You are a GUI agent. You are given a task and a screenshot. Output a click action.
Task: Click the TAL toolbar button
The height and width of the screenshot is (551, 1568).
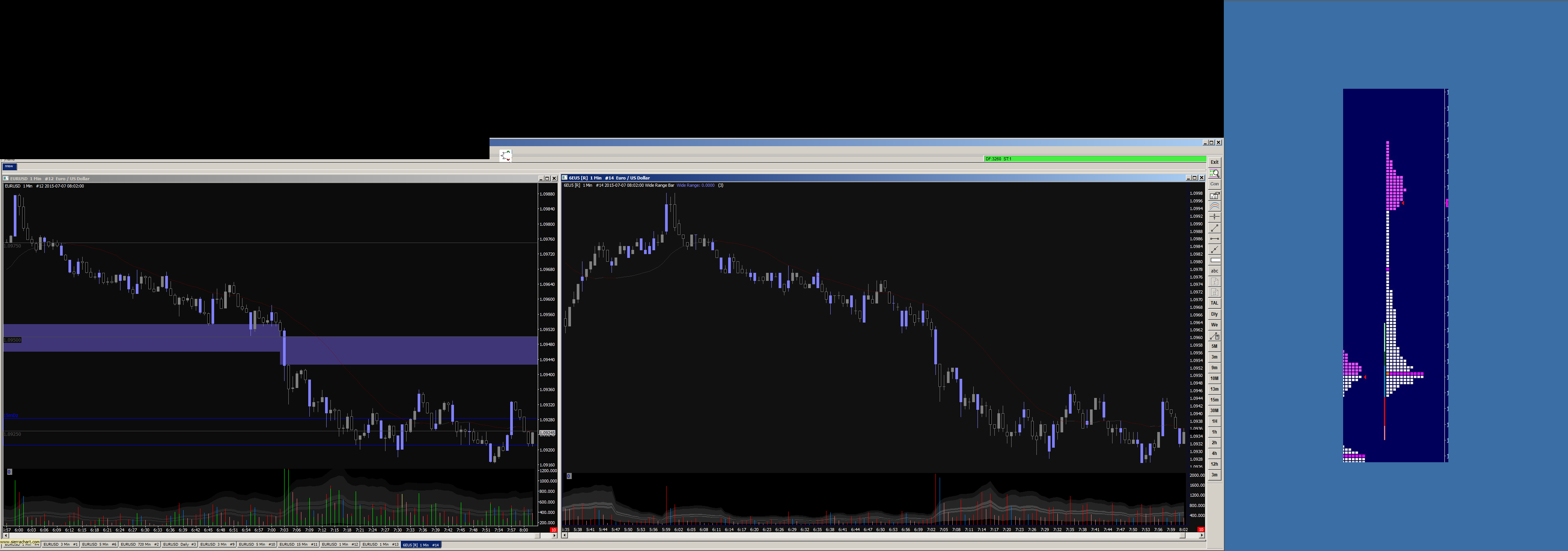pos(1214,303)
